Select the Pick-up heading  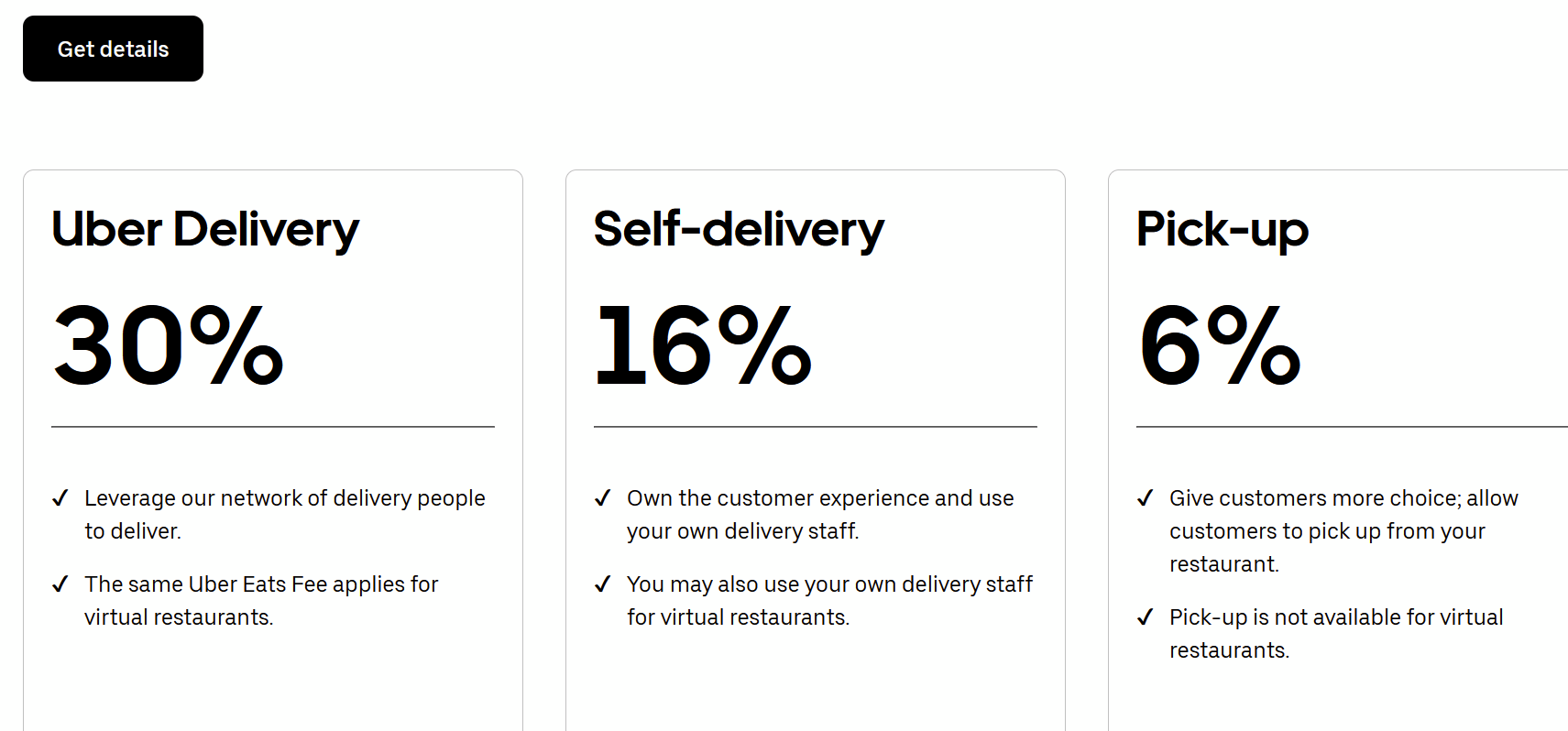tap(1223, 229)
